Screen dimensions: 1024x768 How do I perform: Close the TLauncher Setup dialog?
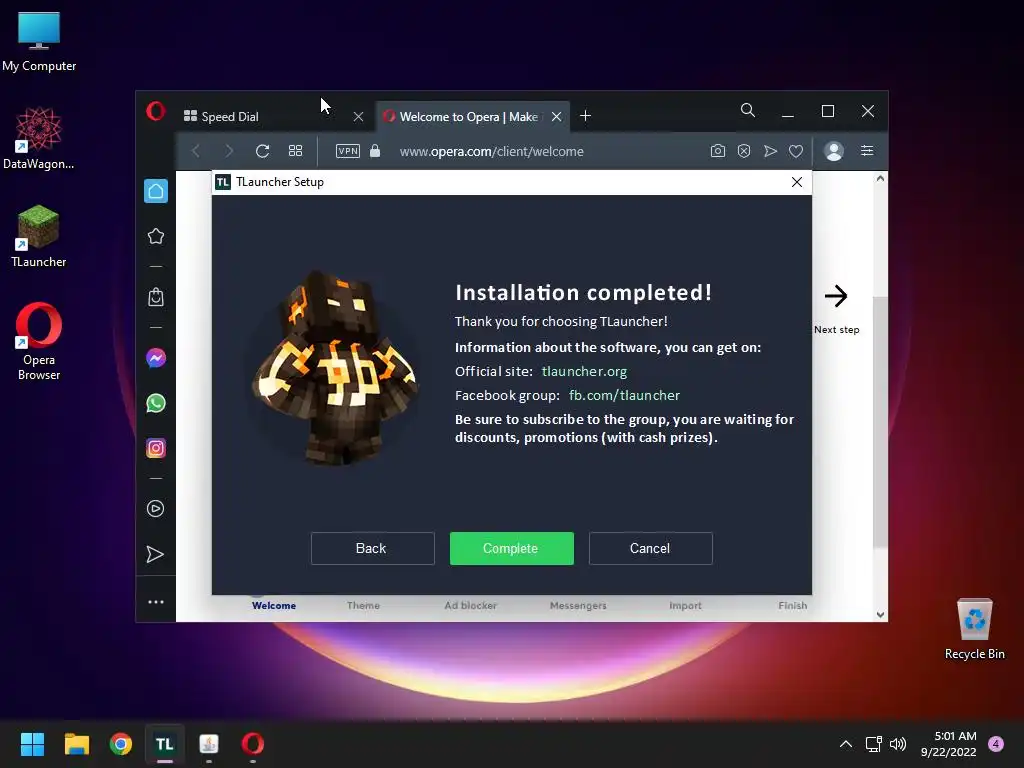[x=797, y=182]
